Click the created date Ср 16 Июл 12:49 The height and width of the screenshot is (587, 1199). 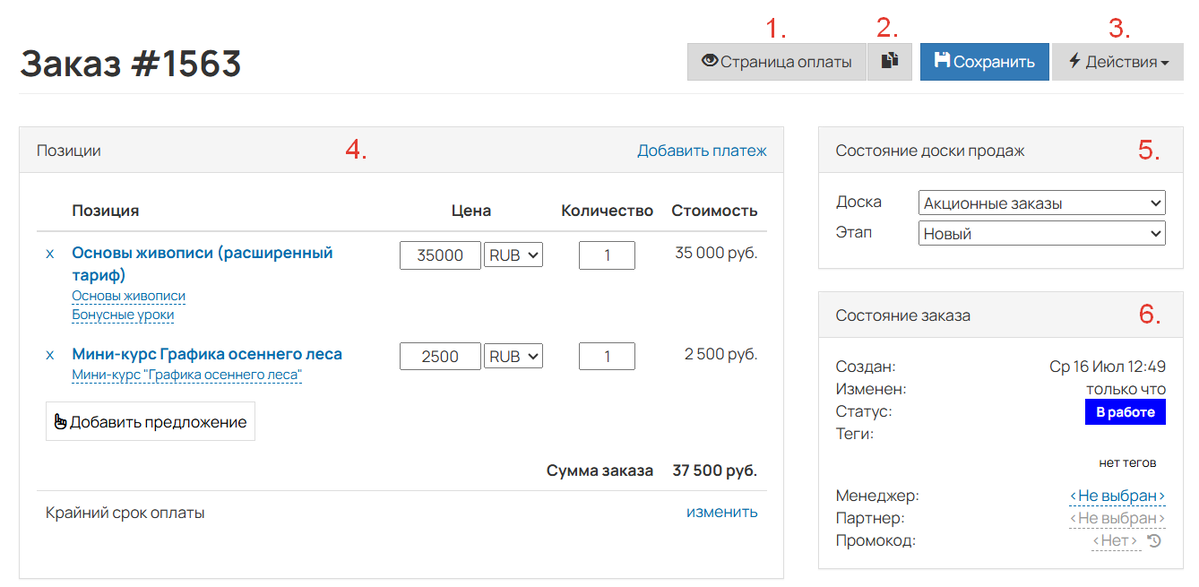click(1107, 367)
